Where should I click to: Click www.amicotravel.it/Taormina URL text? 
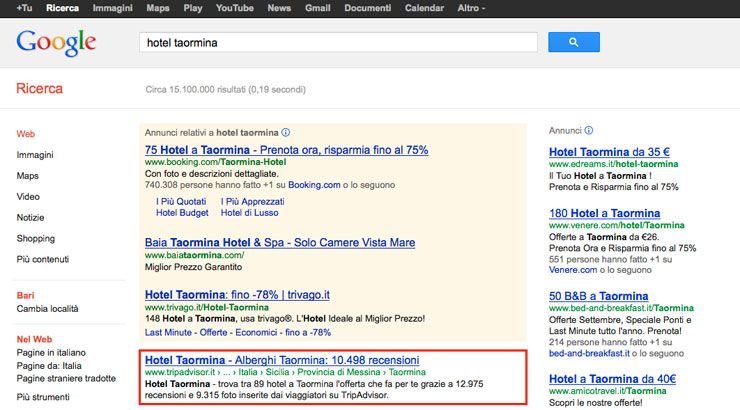pyautogui.click(x=607, y=391)
